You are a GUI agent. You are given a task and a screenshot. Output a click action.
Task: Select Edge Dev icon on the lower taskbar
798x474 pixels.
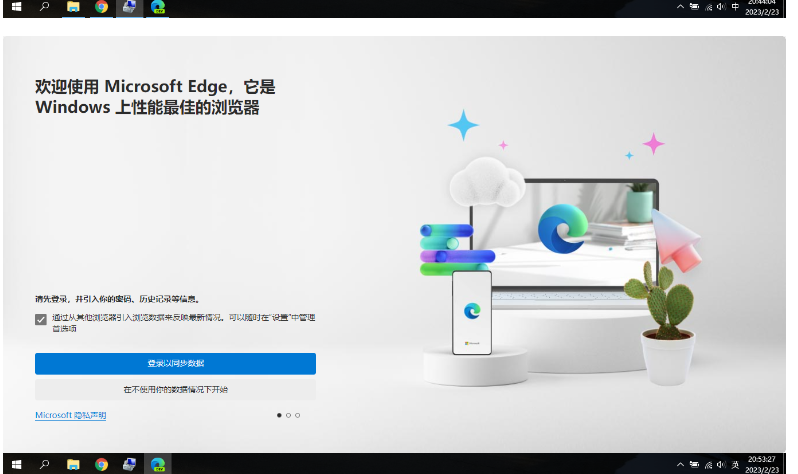[158, 464]
